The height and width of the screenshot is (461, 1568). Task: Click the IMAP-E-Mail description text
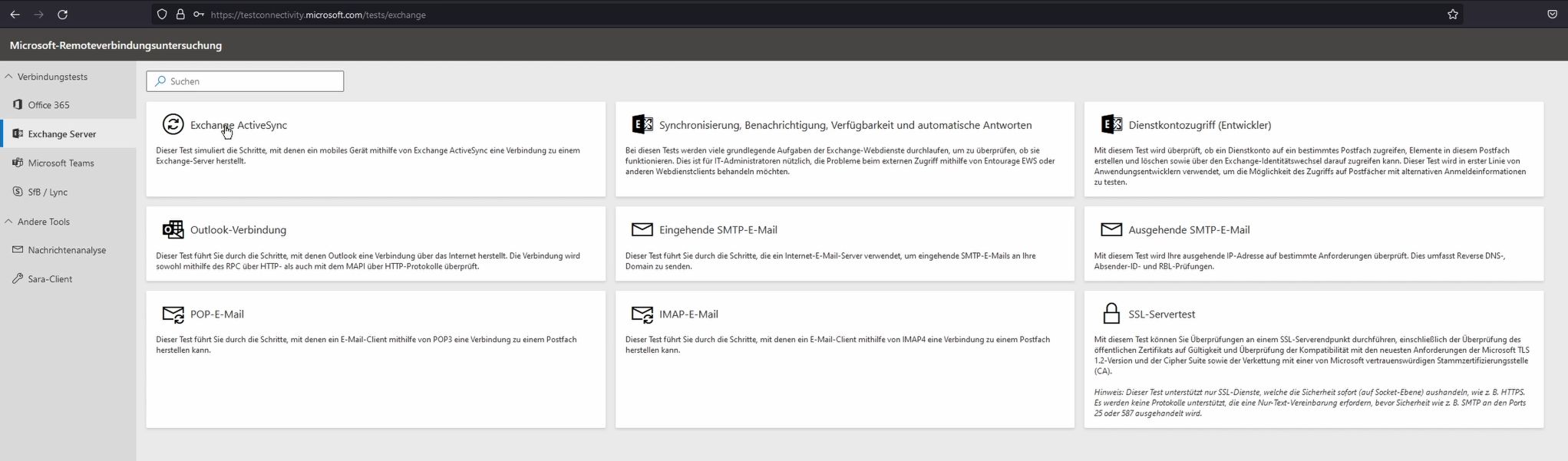[x=837, y=344]
